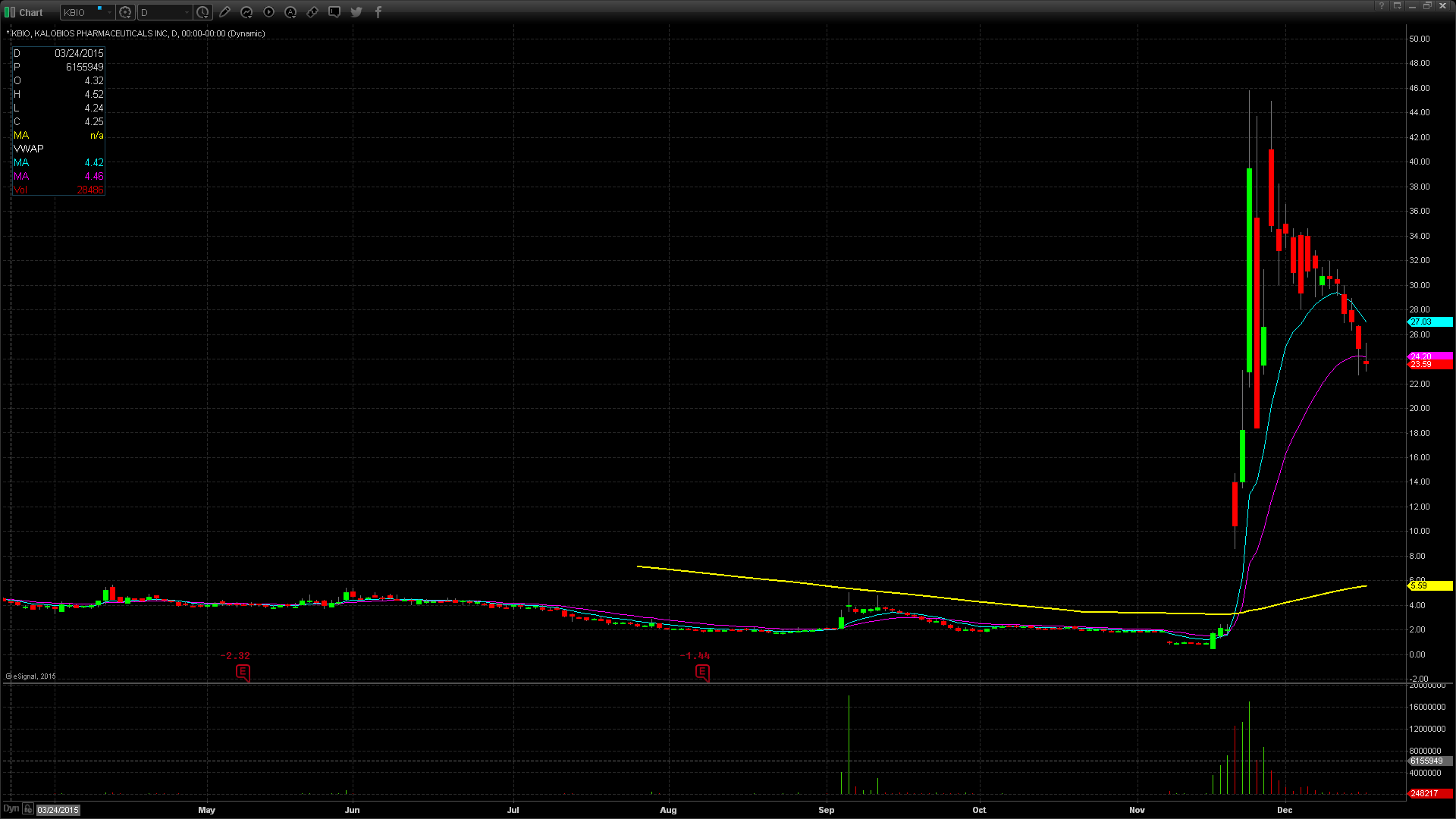Click the L 4.24 low value row
This screenshot has width=1456, height=819.
point(58,108)
